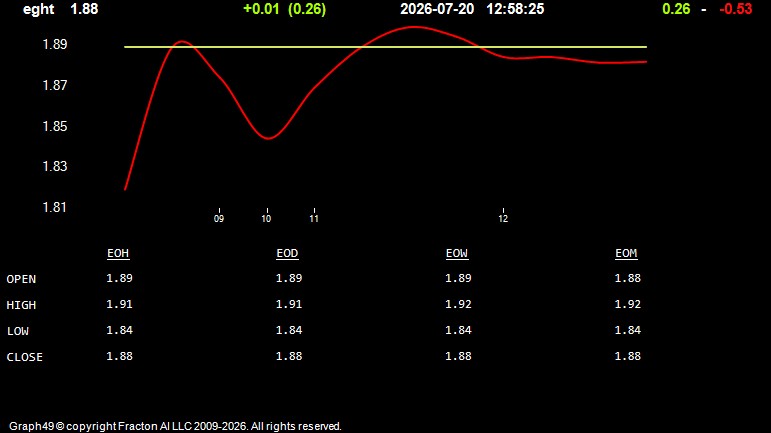The width and height of the screenshot is (771, 433).
Task: Click the EOW HIGH value 1.92
Action: pos(458,304)
